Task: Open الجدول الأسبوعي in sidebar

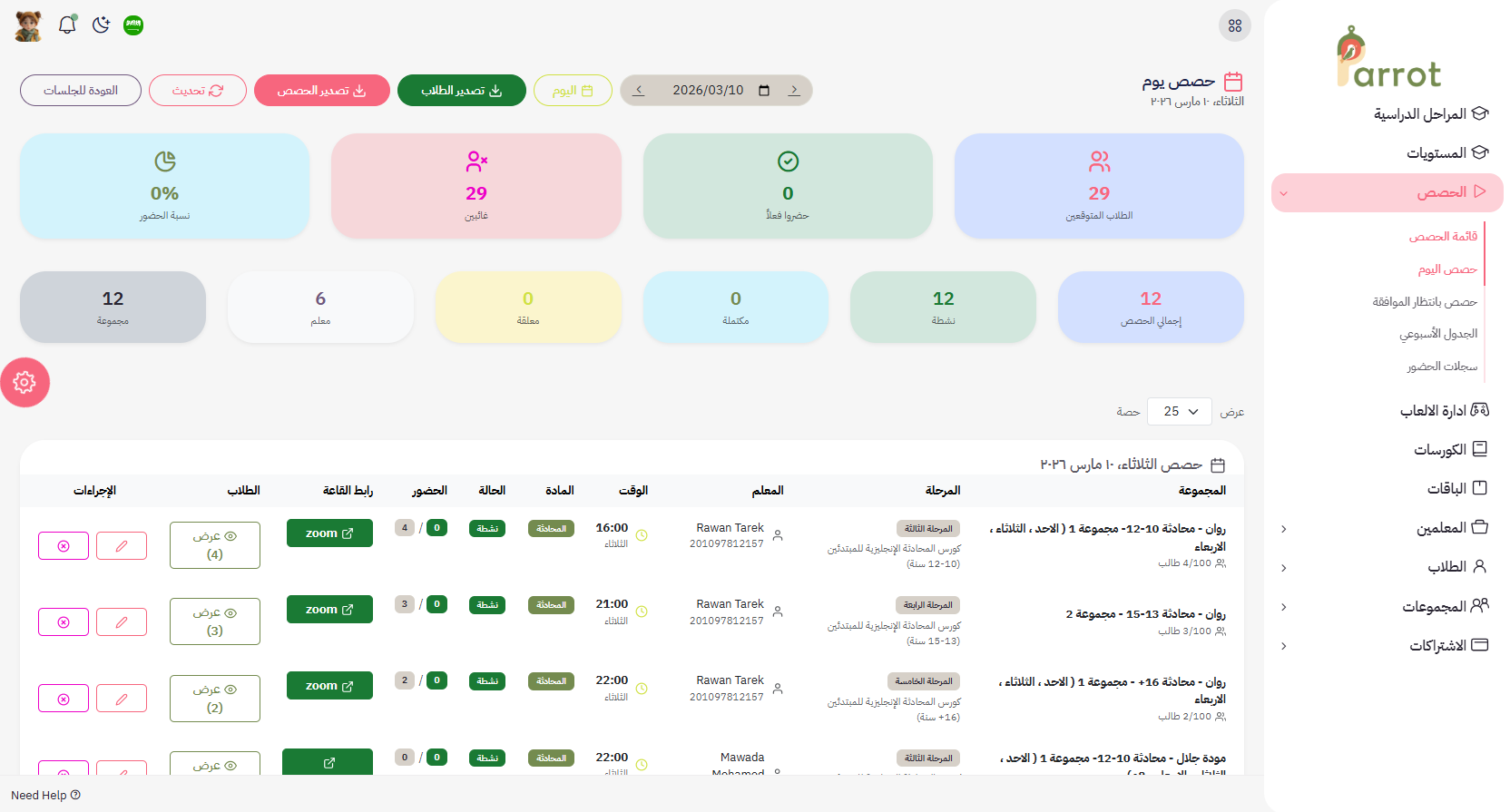Action: 1437,334
